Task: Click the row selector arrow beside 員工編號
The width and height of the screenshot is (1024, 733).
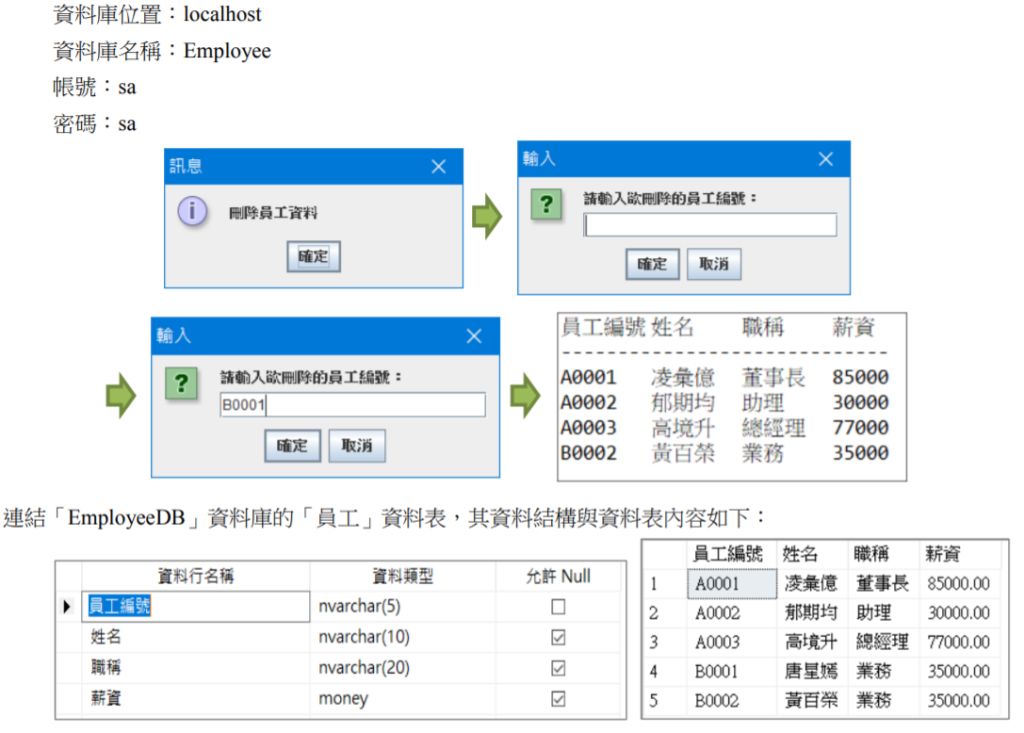Action: point(67,606)
